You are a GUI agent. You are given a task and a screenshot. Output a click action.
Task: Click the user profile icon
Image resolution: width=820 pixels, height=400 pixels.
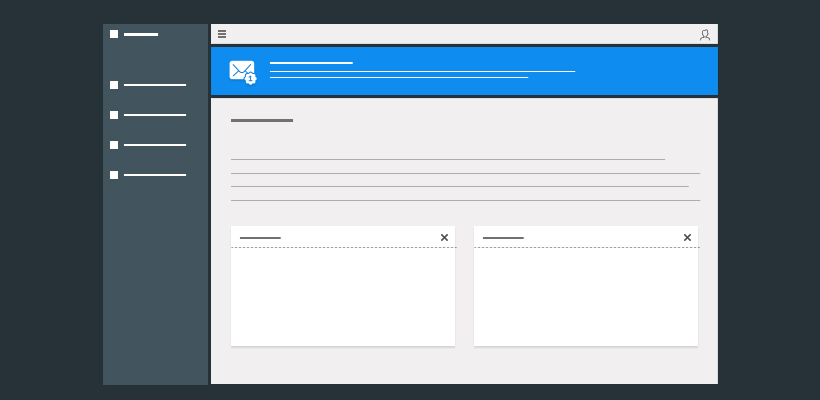(x=705, y=35)
